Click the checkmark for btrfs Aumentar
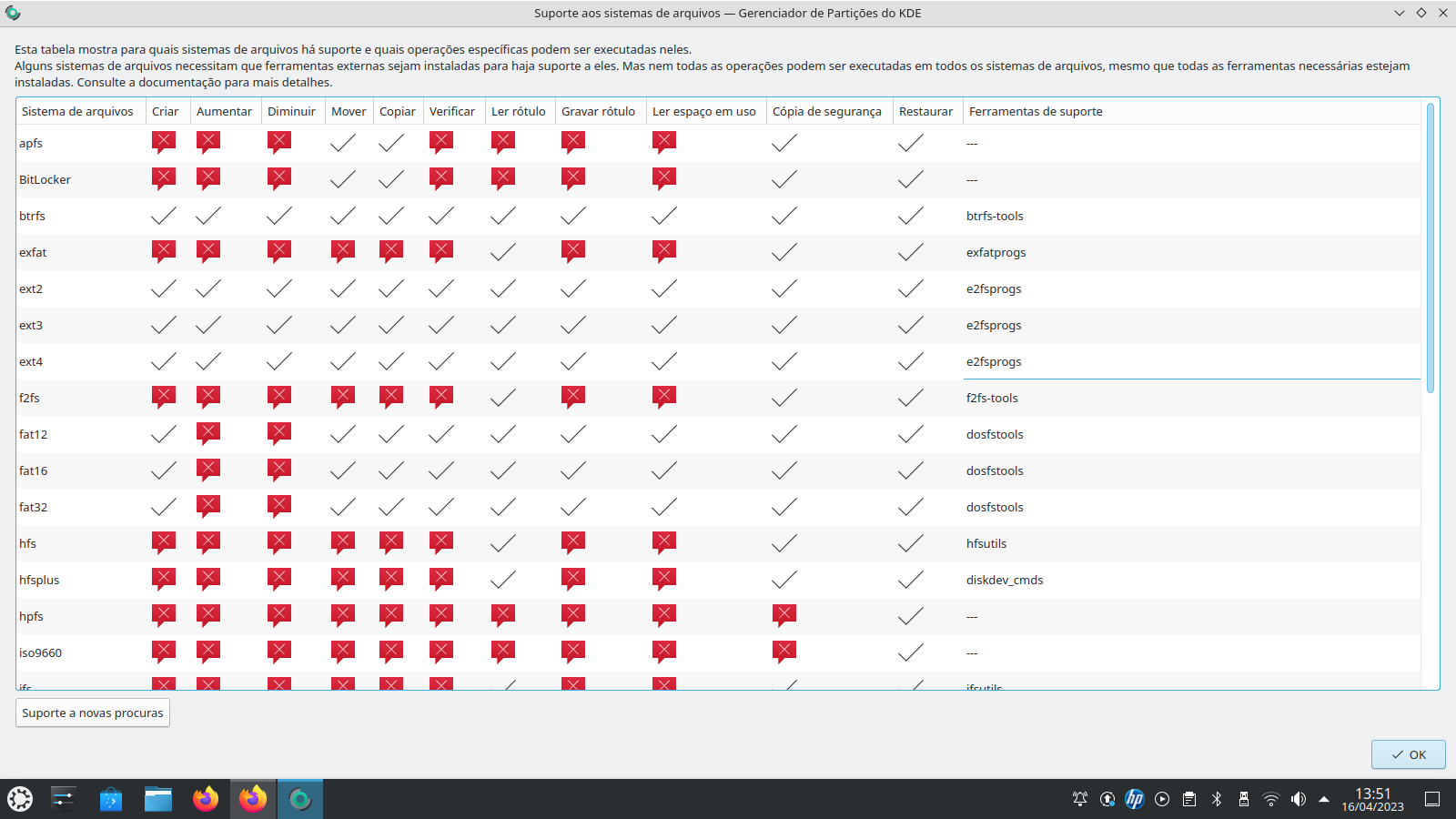This screenshot has height=819, width=1456. 208,216
